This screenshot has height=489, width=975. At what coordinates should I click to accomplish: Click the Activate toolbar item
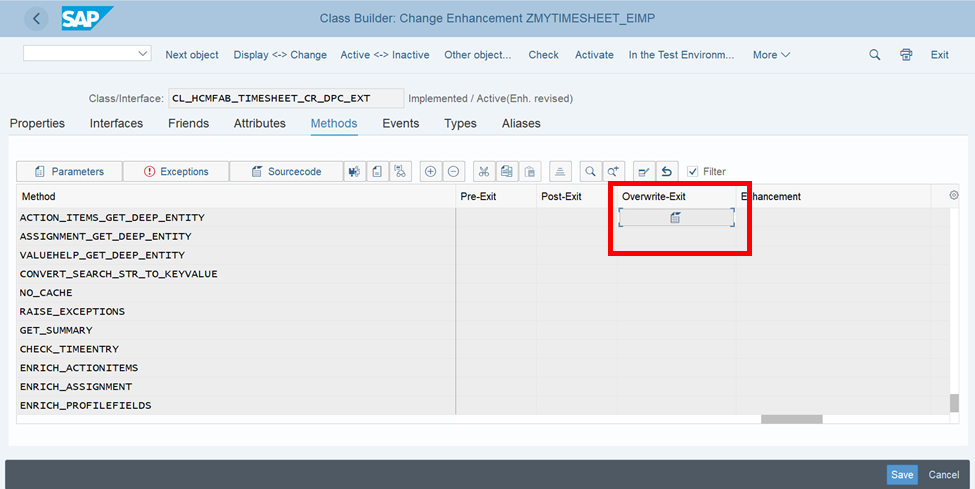(594, 55)
